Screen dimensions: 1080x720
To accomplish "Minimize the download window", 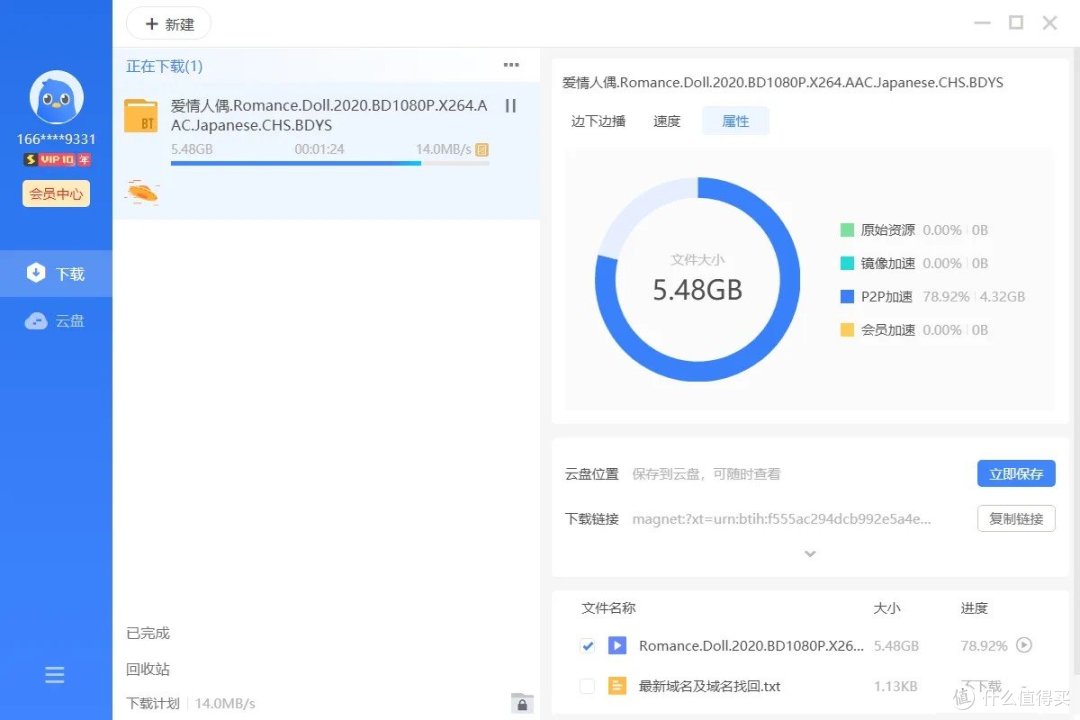I will 982,23.
